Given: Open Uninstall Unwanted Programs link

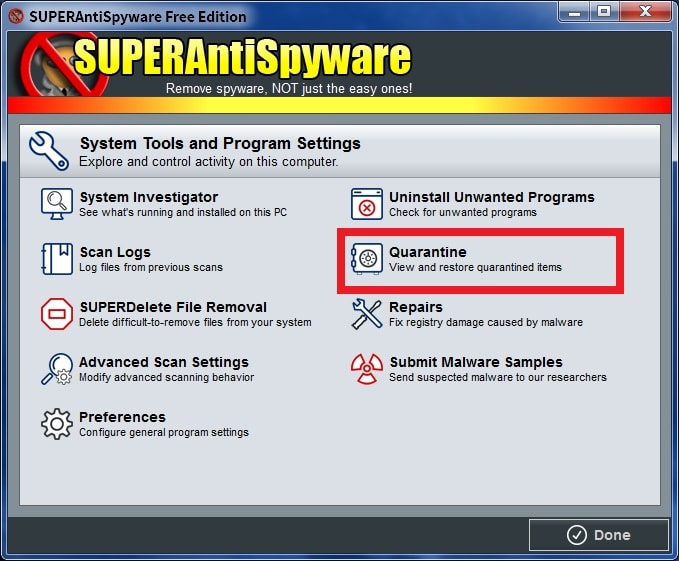Looking at the screenshot, I should (491, 197).
